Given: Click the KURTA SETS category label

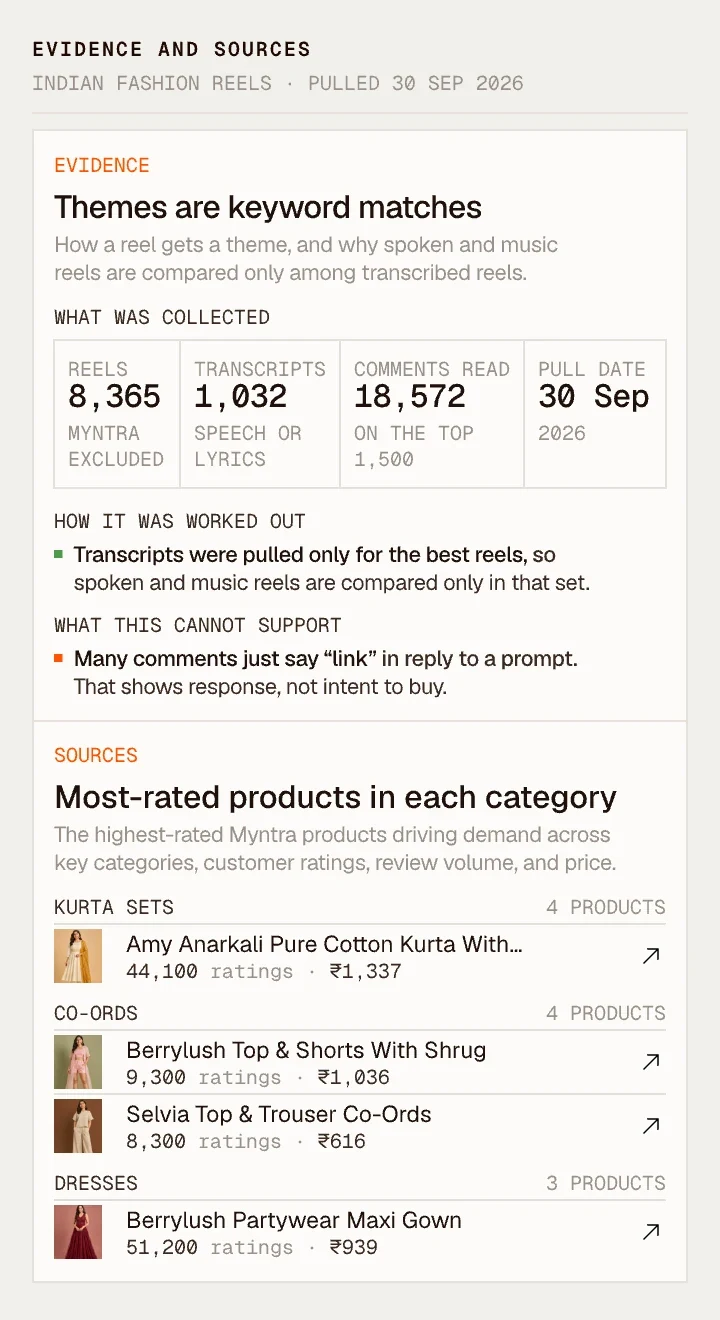Looking at the screenshot, I should [114, 907].
